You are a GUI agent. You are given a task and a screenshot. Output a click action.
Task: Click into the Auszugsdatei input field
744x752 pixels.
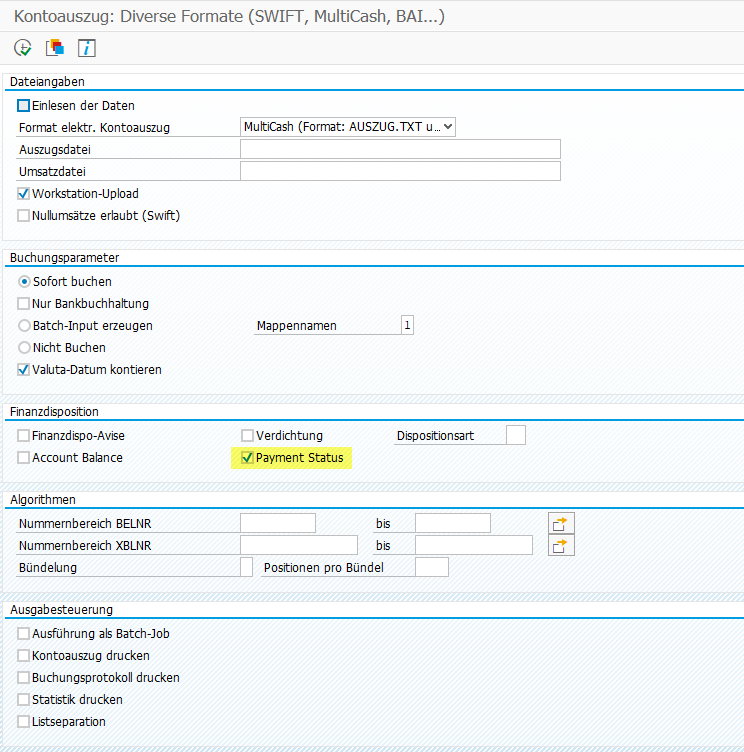pyautogui.click(x=400, y=149)
